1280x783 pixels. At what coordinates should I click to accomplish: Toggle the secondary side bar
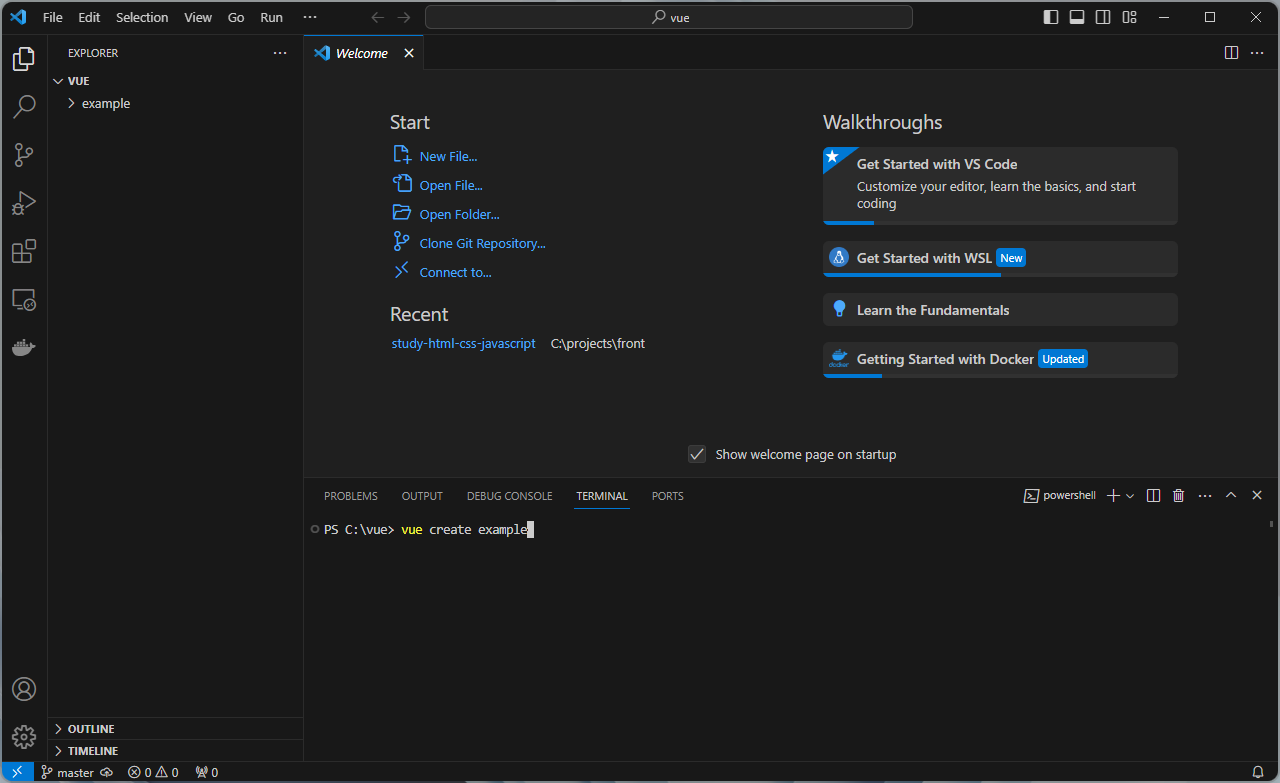(x=1103, y=17)
